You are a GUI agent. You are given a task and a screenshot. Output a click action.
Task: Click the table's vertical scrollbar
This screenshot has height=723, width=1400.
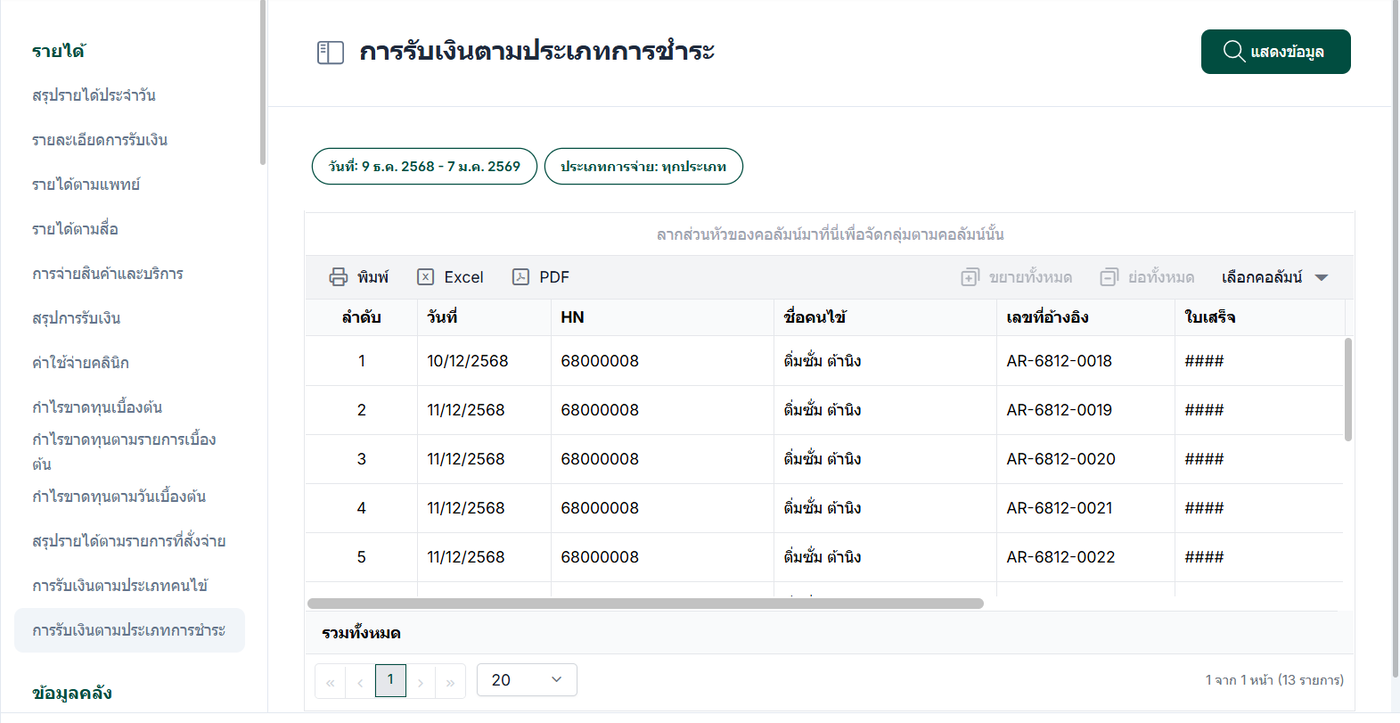pos(1348,389)
